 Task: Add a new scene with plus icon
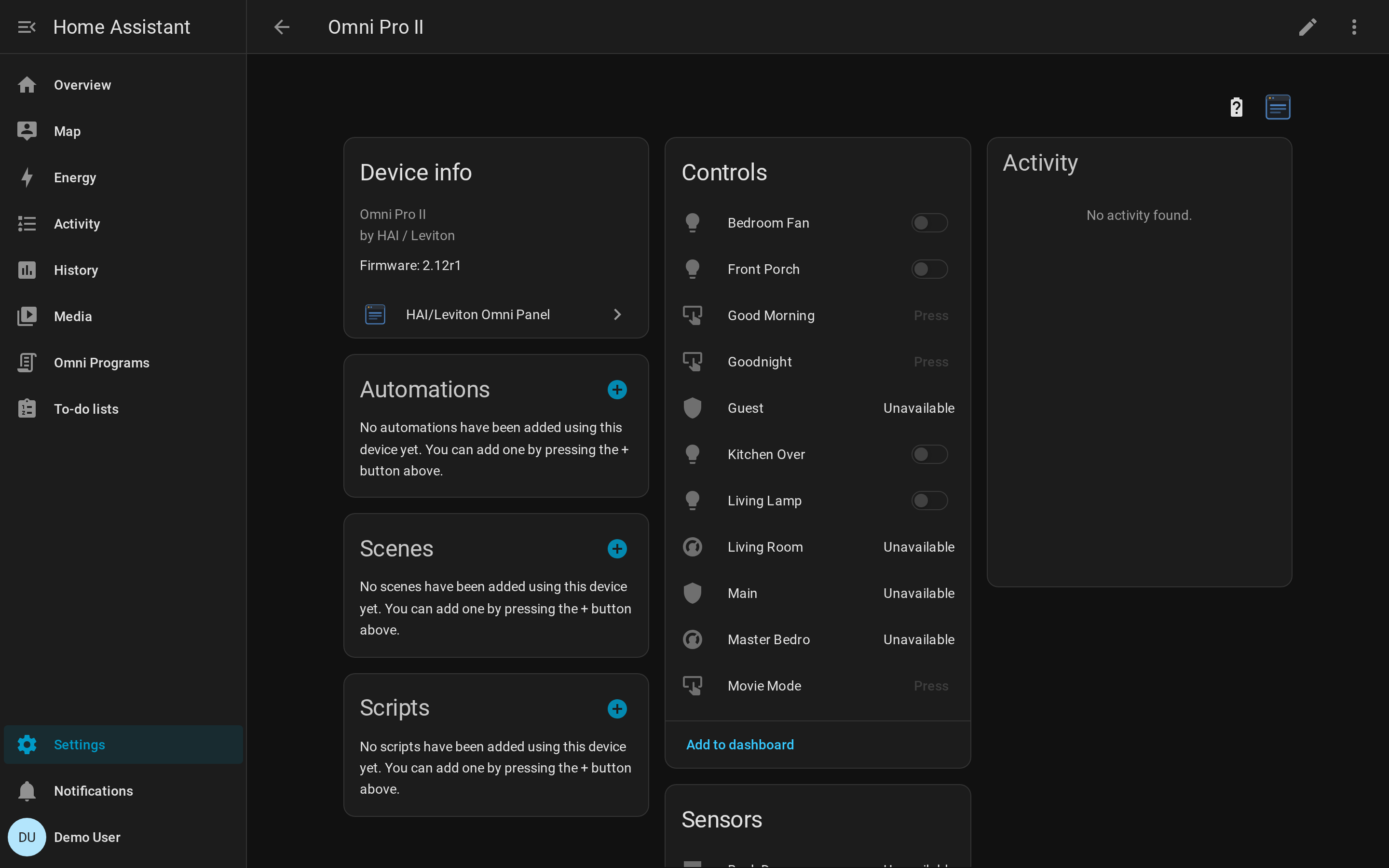(617, 549)
